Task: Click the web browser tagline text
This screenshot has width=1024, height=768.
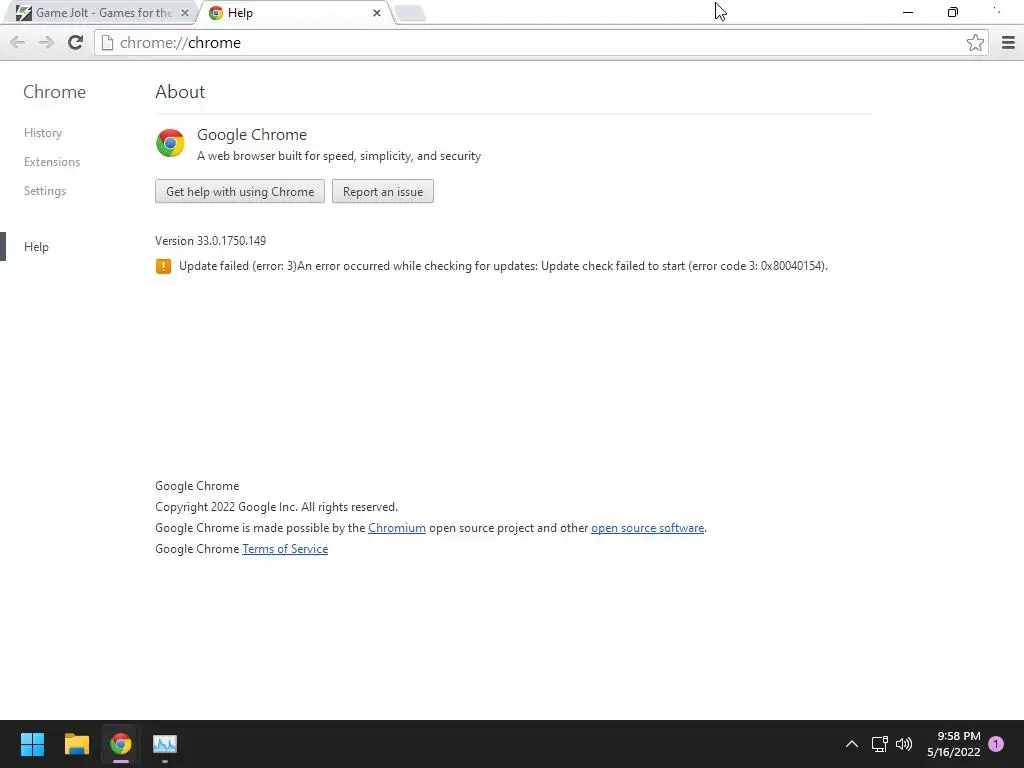Action: click(339, 156)
